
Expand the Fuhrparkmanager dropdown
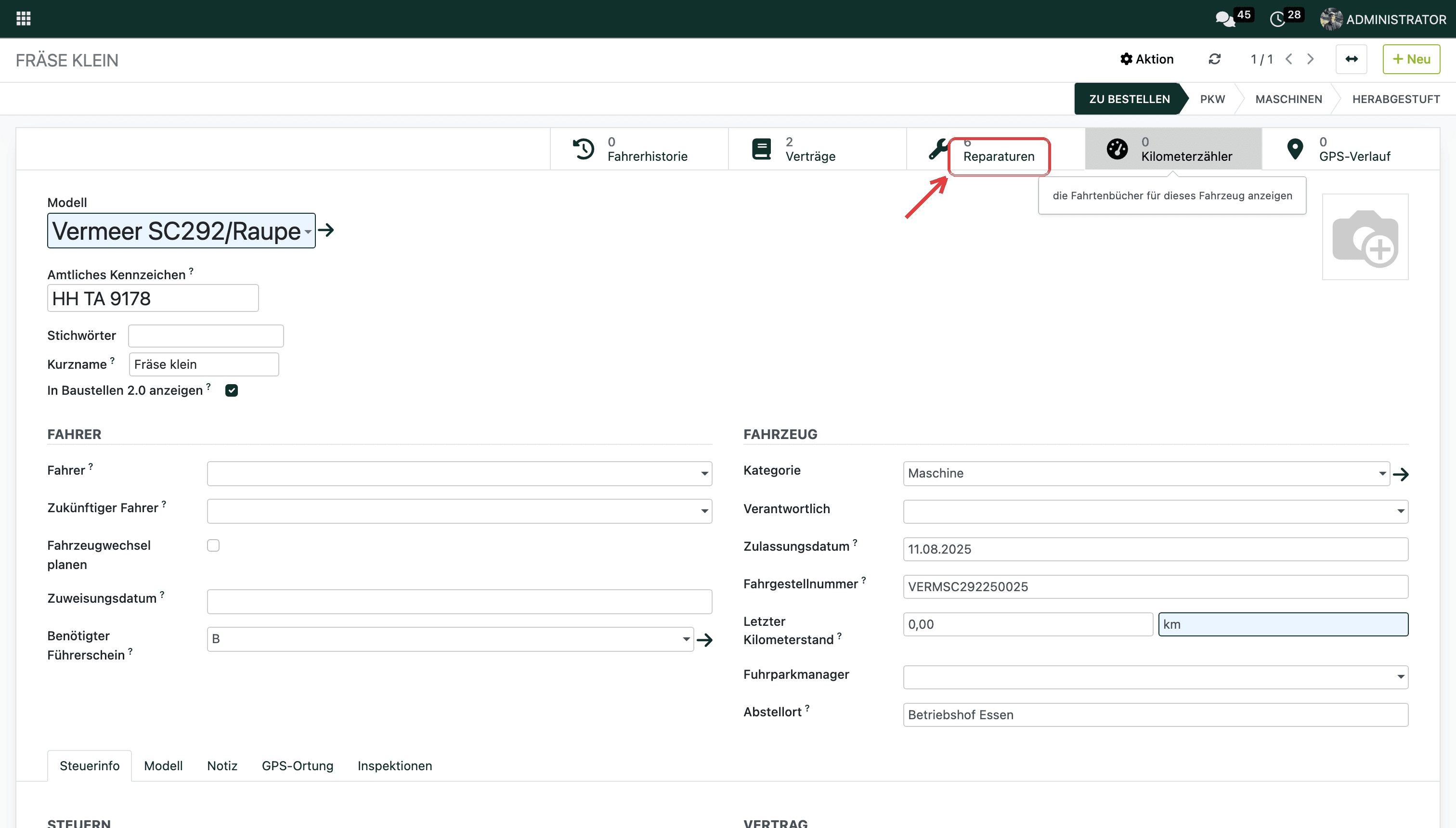[x=1155, y=677]
